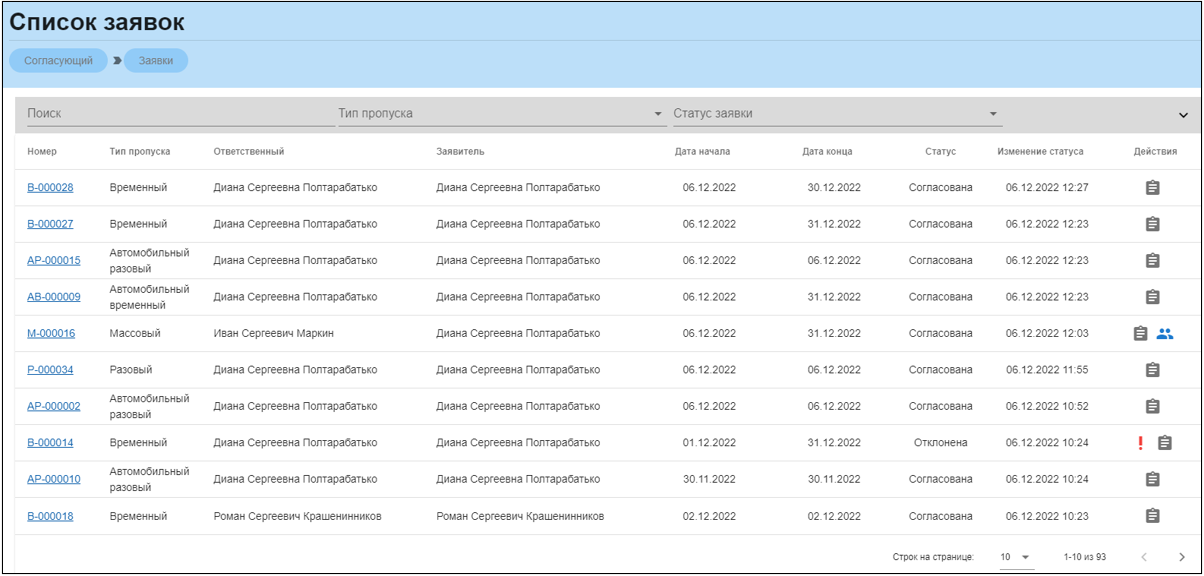Select the Заявки breadcrumb chip
This screenshot has height=576, width=1204.
coord(156,61)
